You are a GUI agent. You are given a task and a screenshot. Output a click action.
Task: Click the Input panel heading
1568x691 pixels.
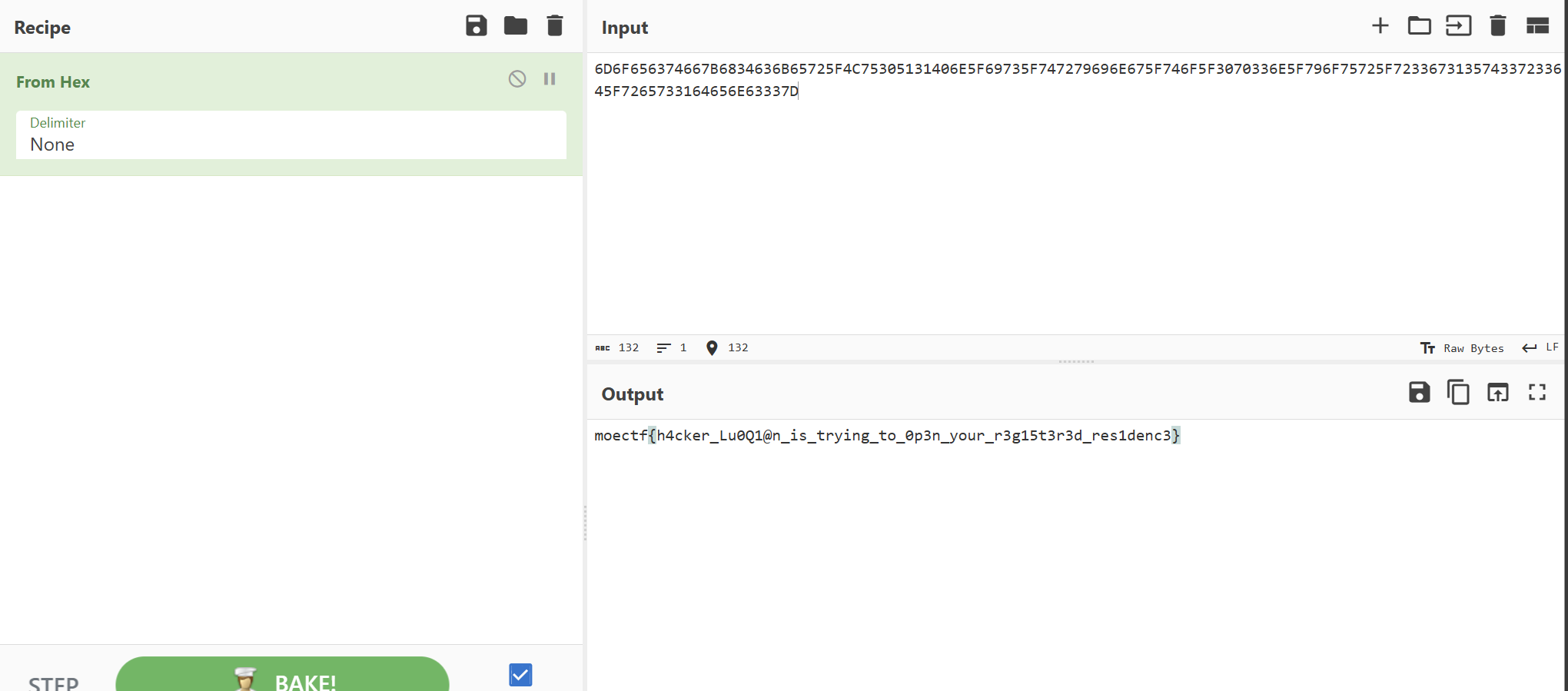pos(625,28)
